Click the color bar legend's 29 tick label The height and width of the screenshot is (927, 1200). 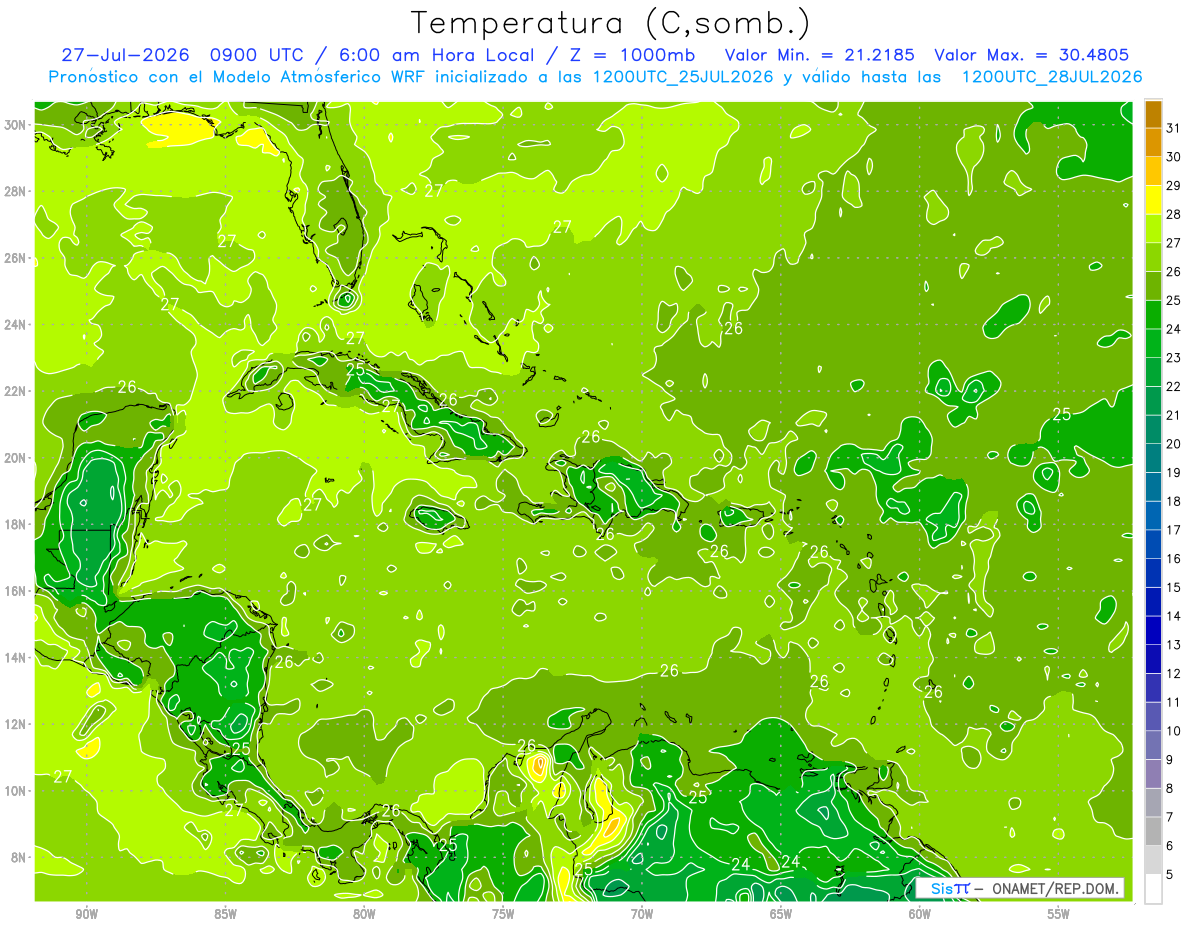(1173, 186)
